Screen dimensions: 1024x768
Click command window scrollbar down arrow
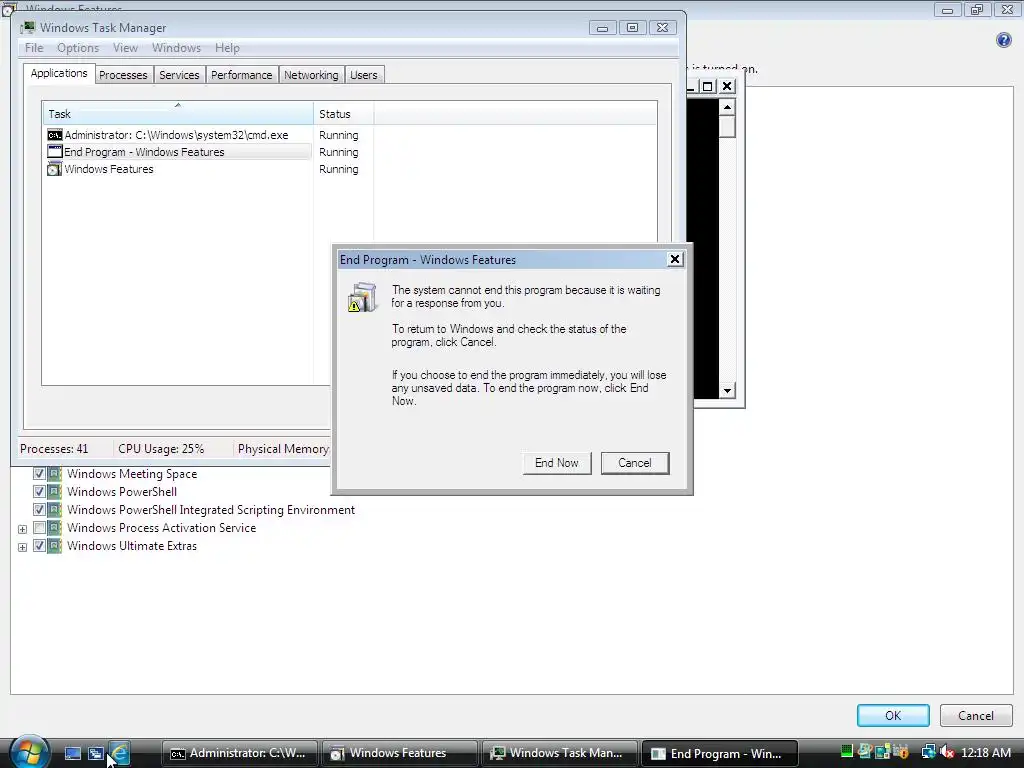728,391
